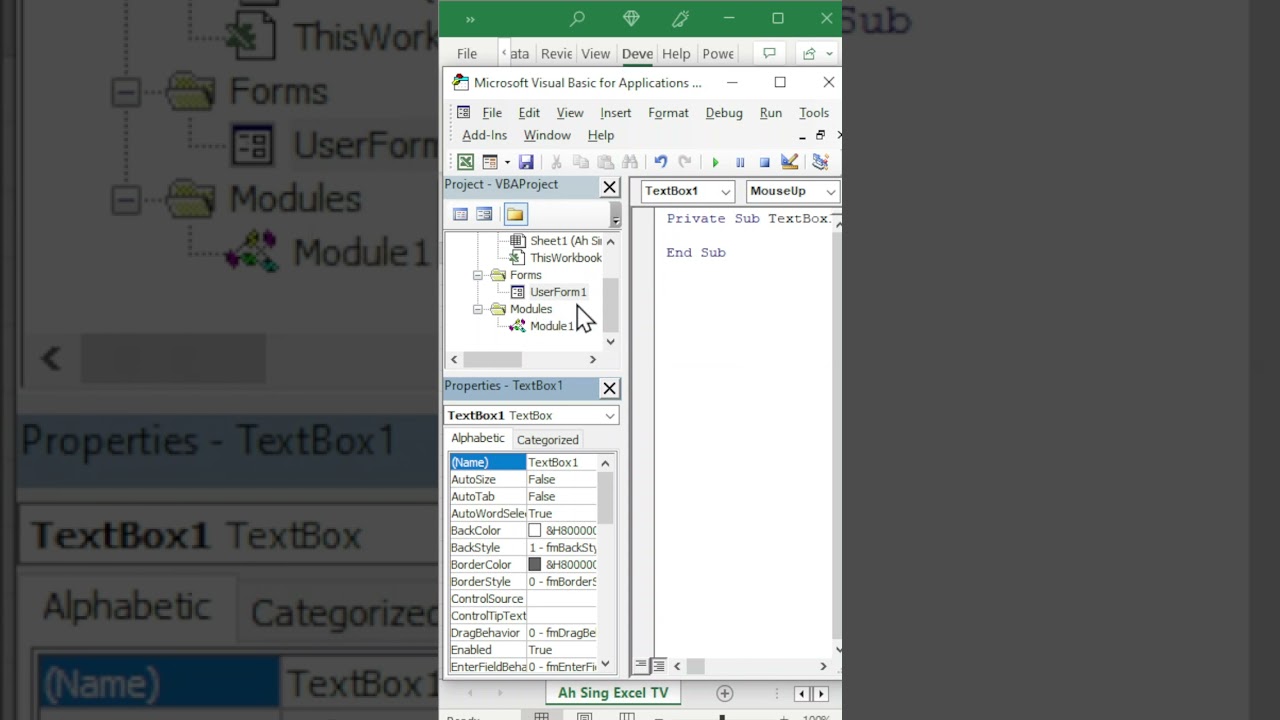Open Project Explorer toolbar icon
The image size is (1280, 720).
coord(820,162)
